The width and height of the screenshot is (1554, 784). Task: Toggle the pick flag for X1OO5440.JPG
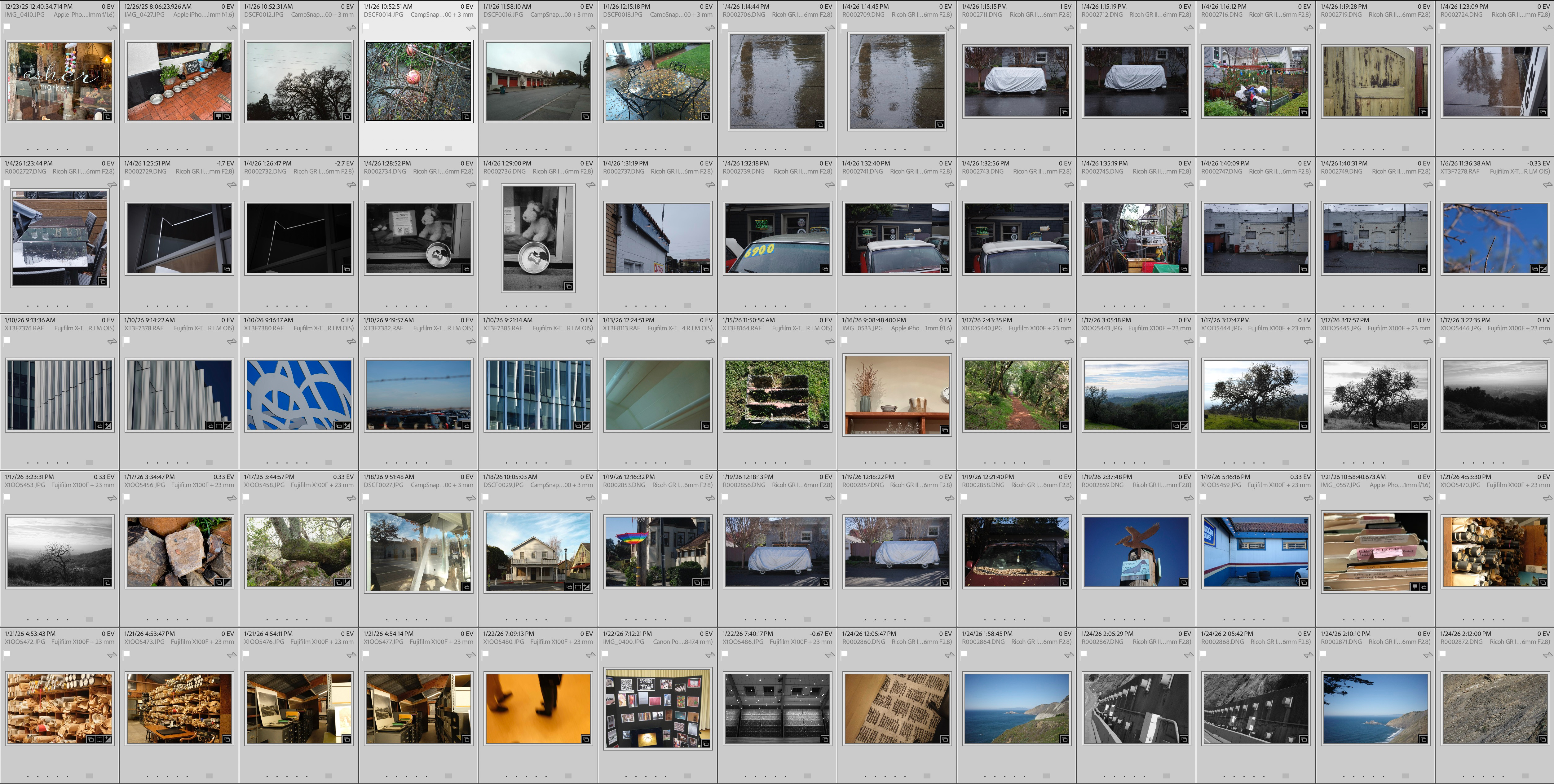(964, 340)
